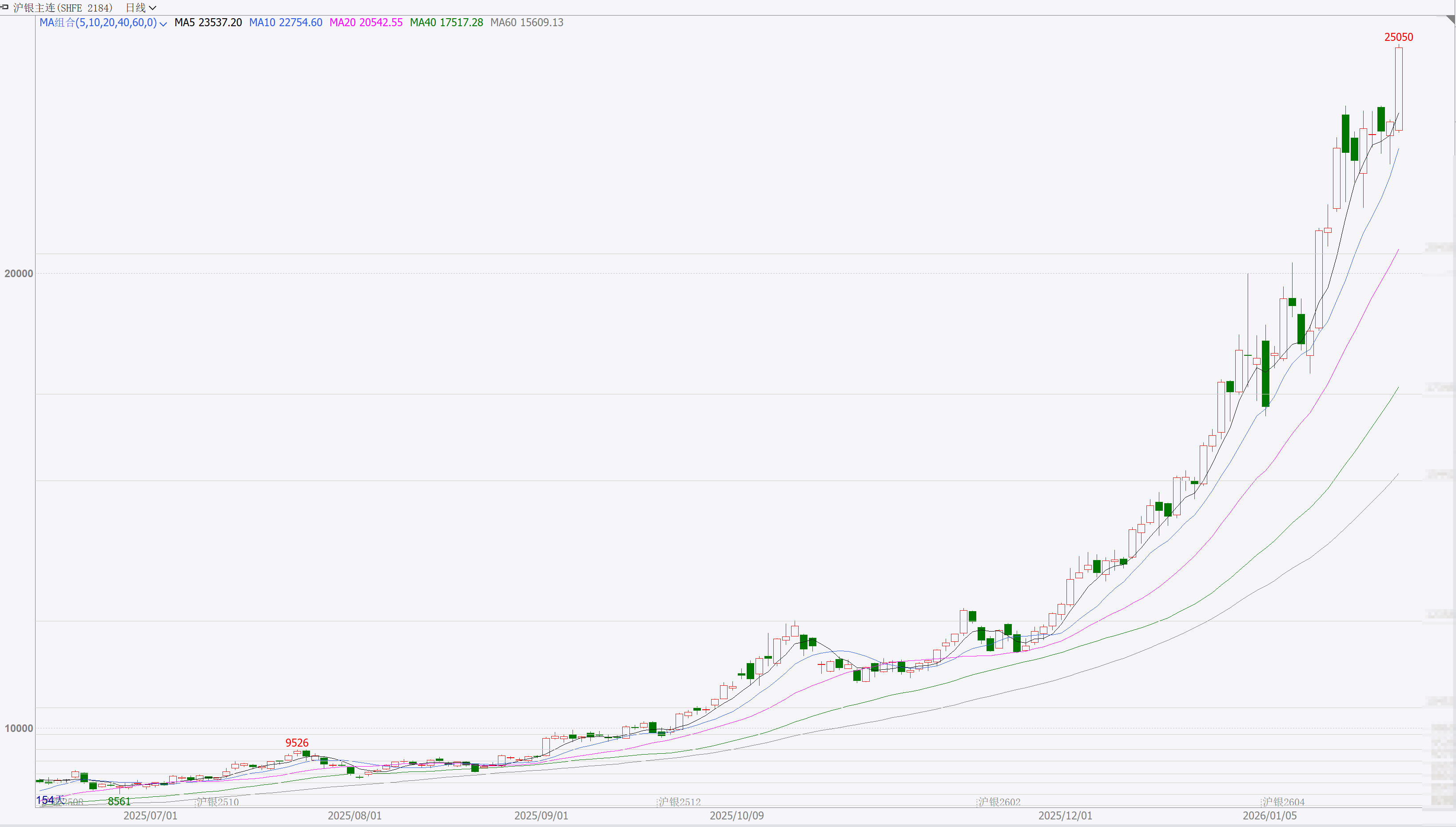The width and height of the screenshot is (1456, 827).
Task: Click the 沪银2510 contract rollover marker
Action: click(x=217, y=802)
